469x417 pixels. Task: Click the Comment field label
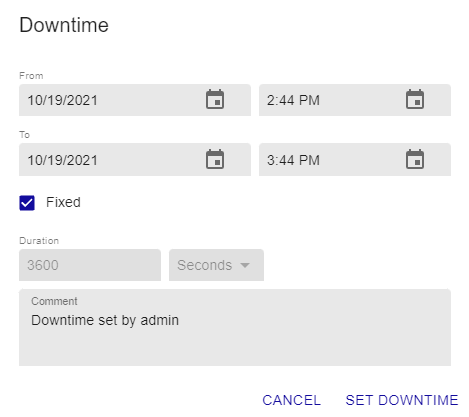click(x=54, y=301)
